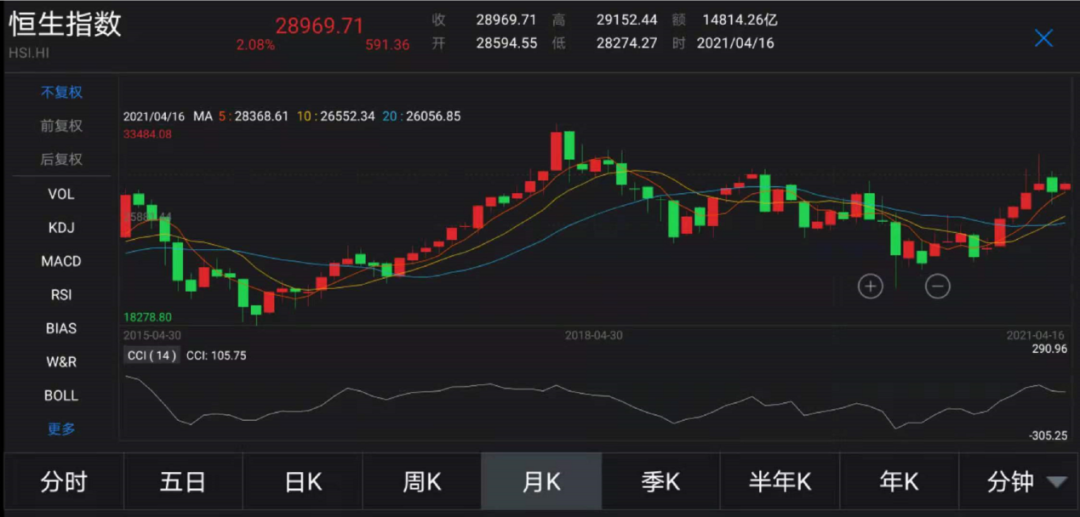1080x517 pixels.
Task: Select the 季K tab
Action: (661, 482)
